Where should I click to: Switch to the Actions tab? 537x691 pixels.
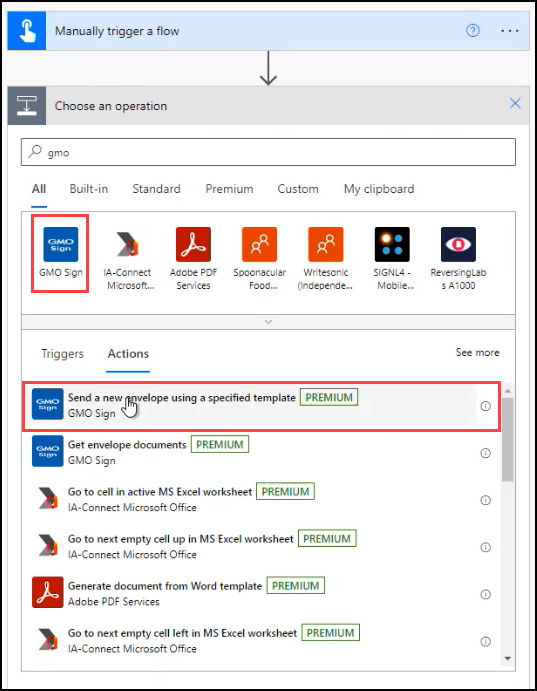128,354
